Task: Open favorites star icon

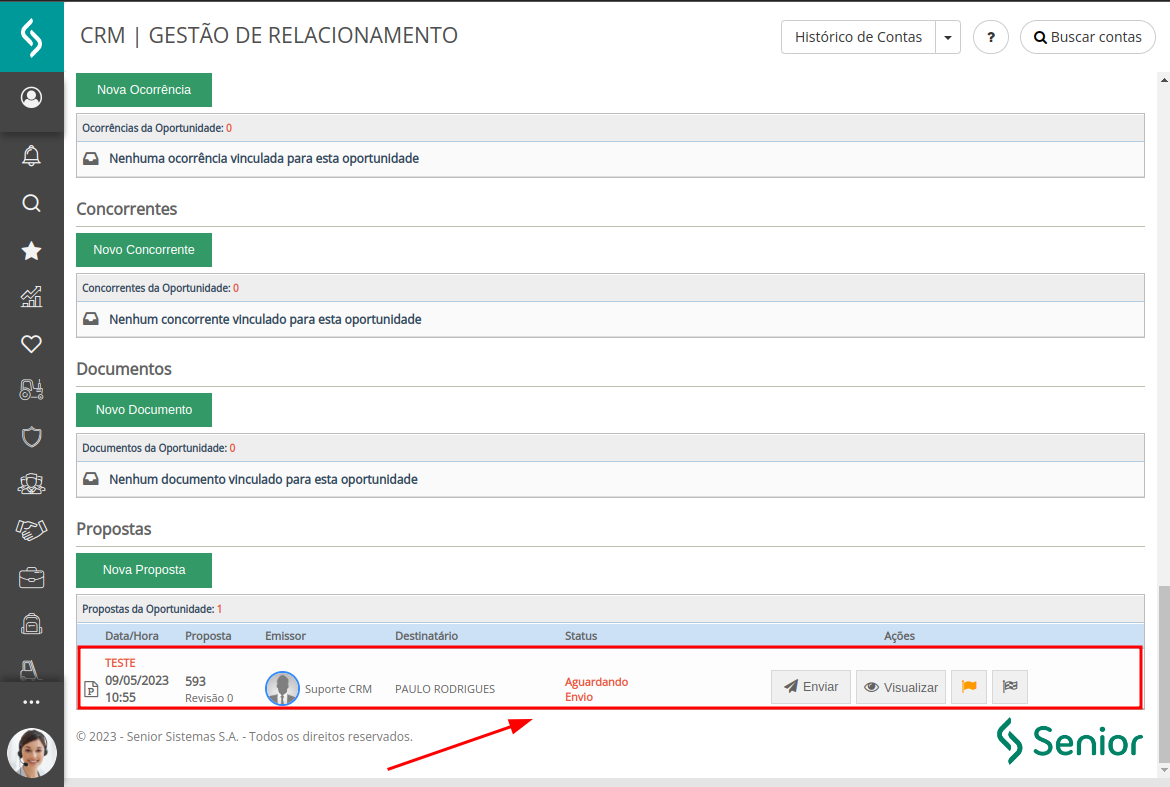Action: [x=31, y=251]
